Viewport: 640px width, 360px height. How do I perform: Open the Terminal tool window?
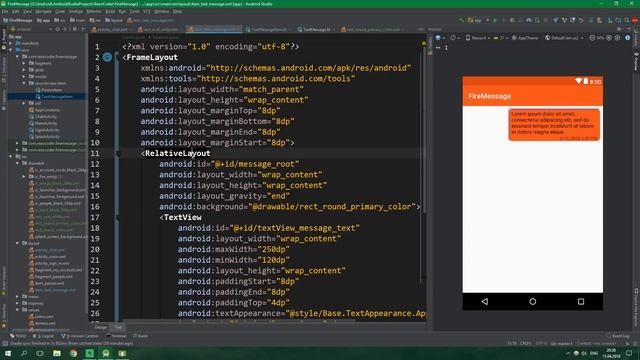click(x=116, y=336)
